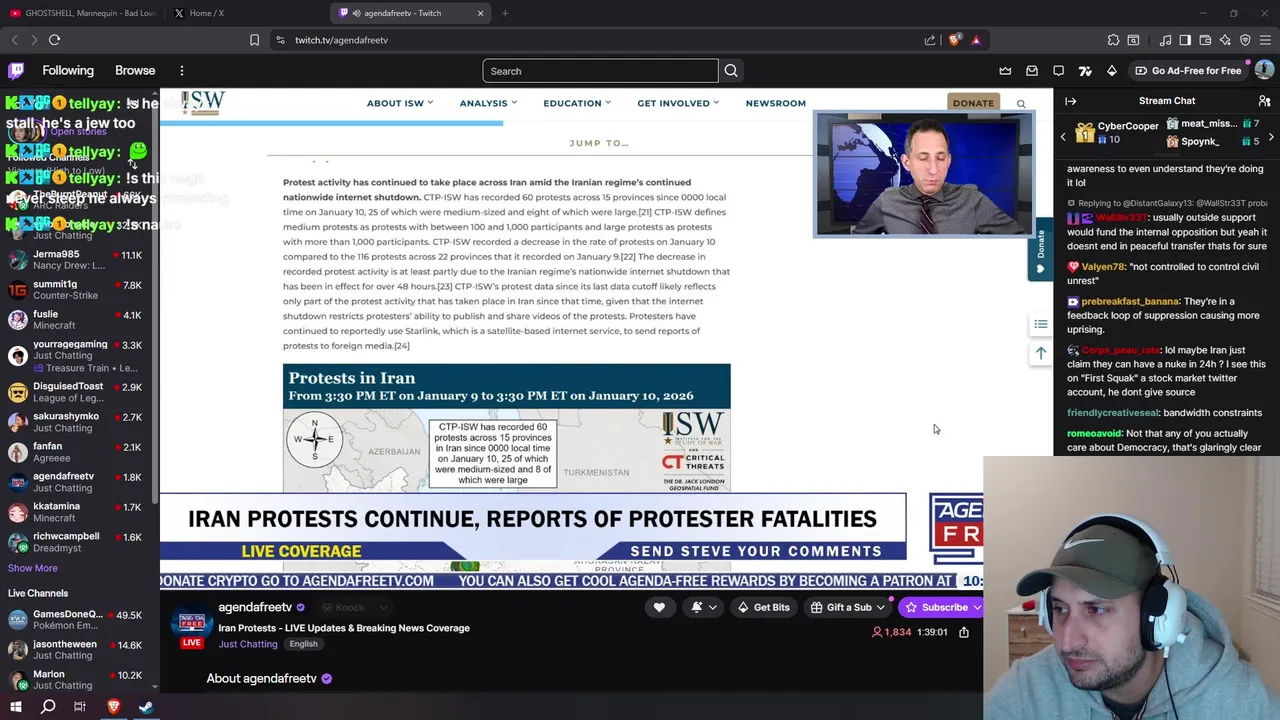Open Windows Start menu

click(16, 707)
